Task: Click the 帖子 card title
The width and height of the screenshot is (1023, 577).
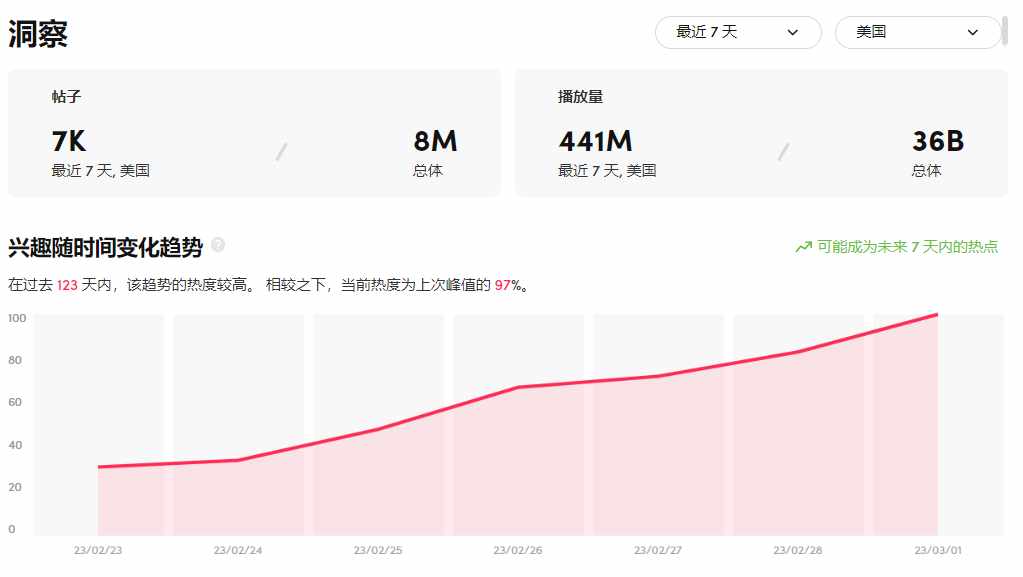Action: pos(67,97)
